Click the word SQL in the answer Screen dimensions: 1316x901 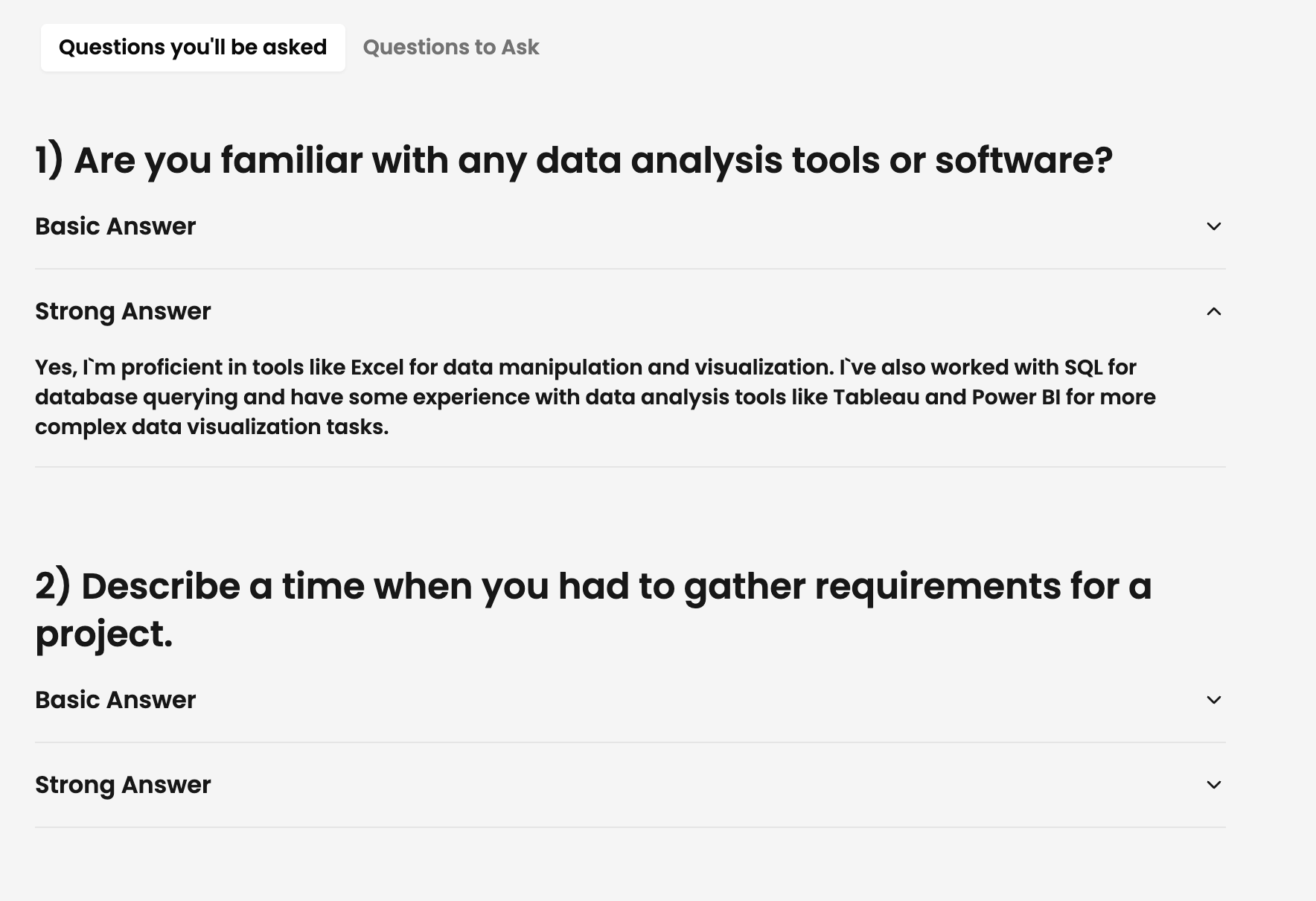click(x=1083, y=368)
